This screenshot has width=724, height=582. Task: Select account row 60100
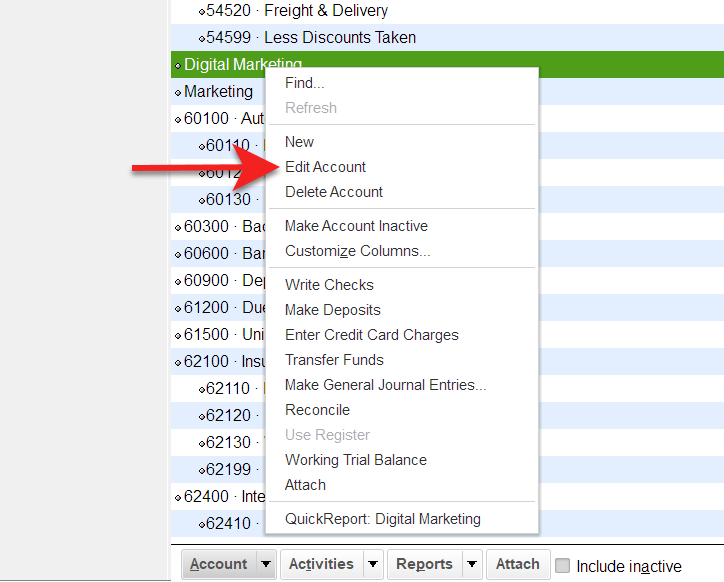pyautogui.click(x=218, y=119)
